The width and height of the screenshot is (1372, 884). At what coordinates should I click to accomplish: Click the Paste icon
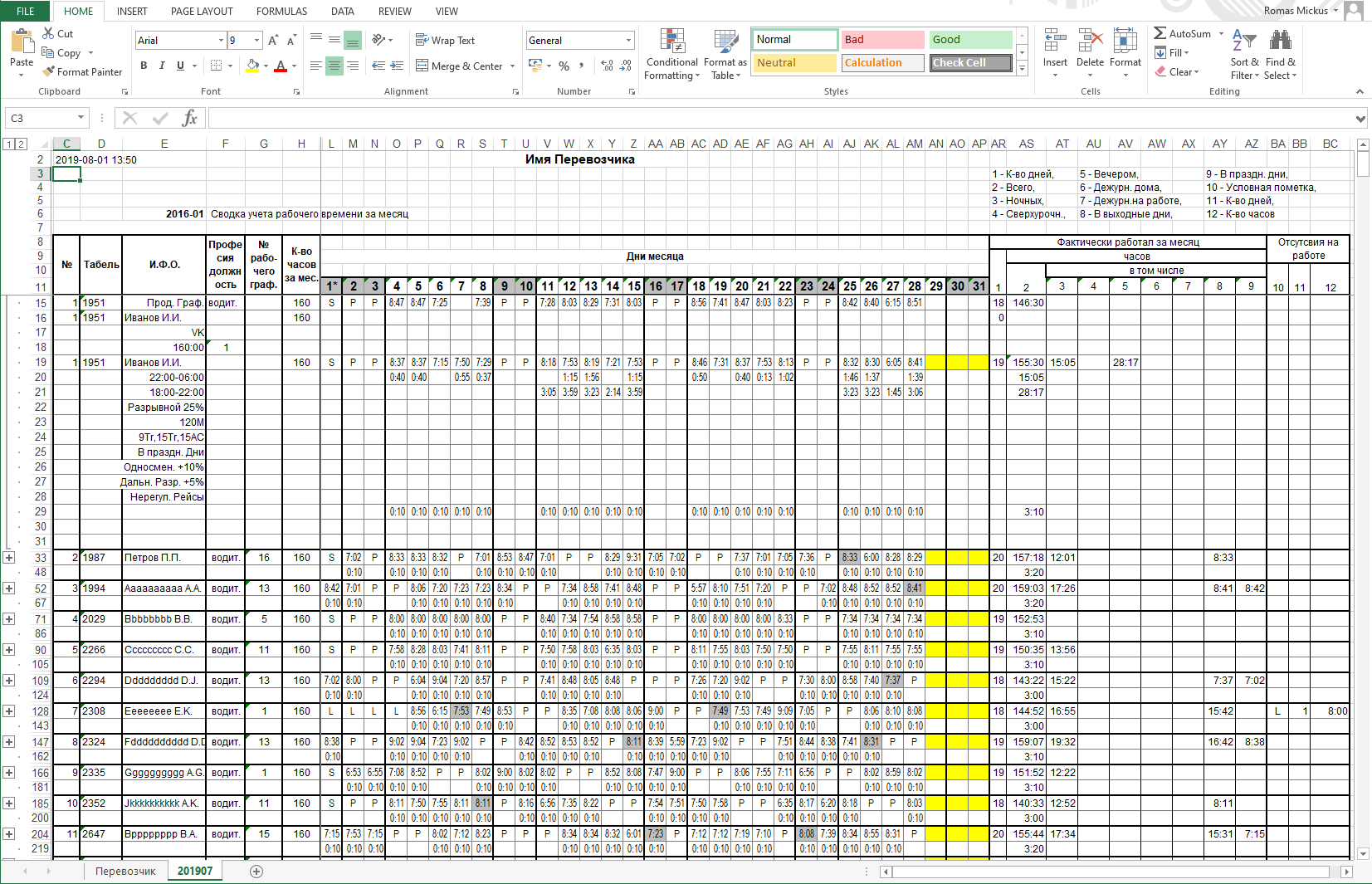(22, 42)
